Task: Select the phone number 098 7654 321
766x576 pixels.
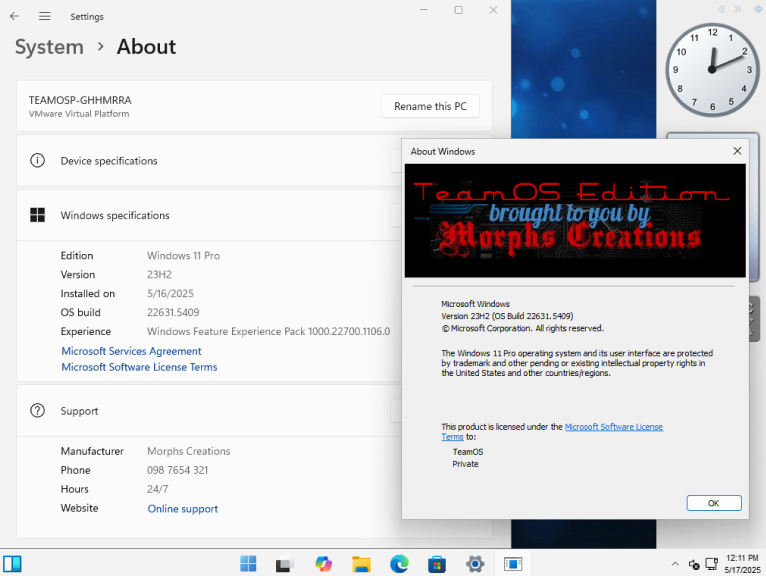Action: pos(177,470)
